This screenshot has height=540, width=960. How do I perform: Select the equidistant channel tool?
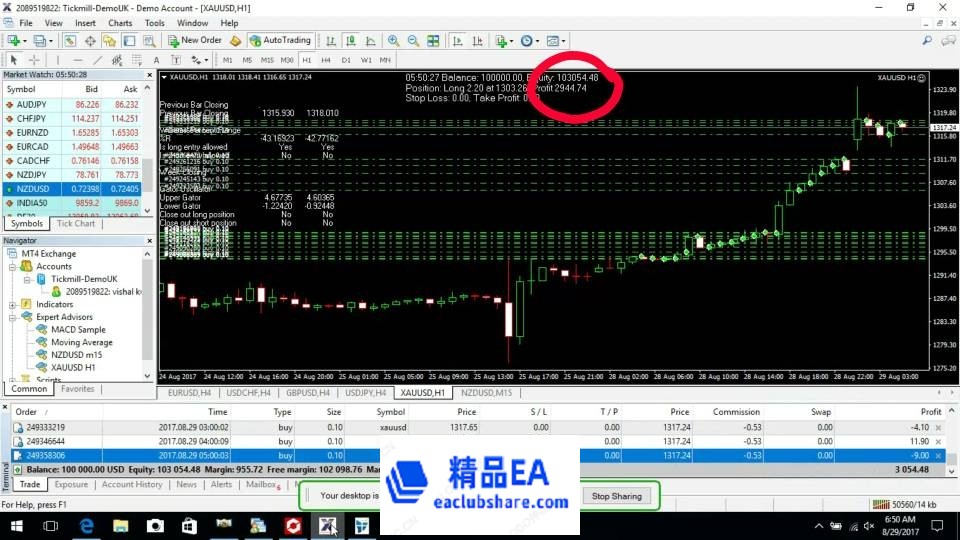(117, 60)
